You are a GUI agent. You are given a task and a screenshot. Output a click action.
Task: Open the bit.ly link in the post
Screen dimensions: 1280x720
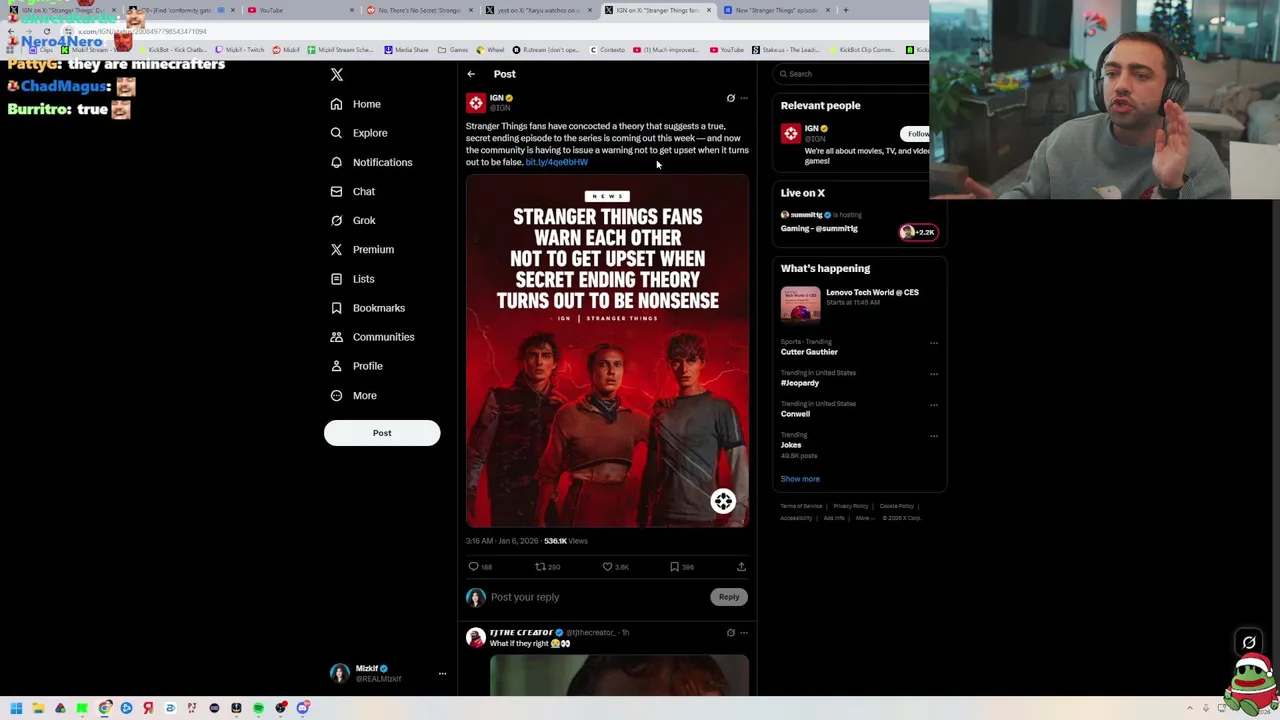pyautogui.click(x=556, y=162)
